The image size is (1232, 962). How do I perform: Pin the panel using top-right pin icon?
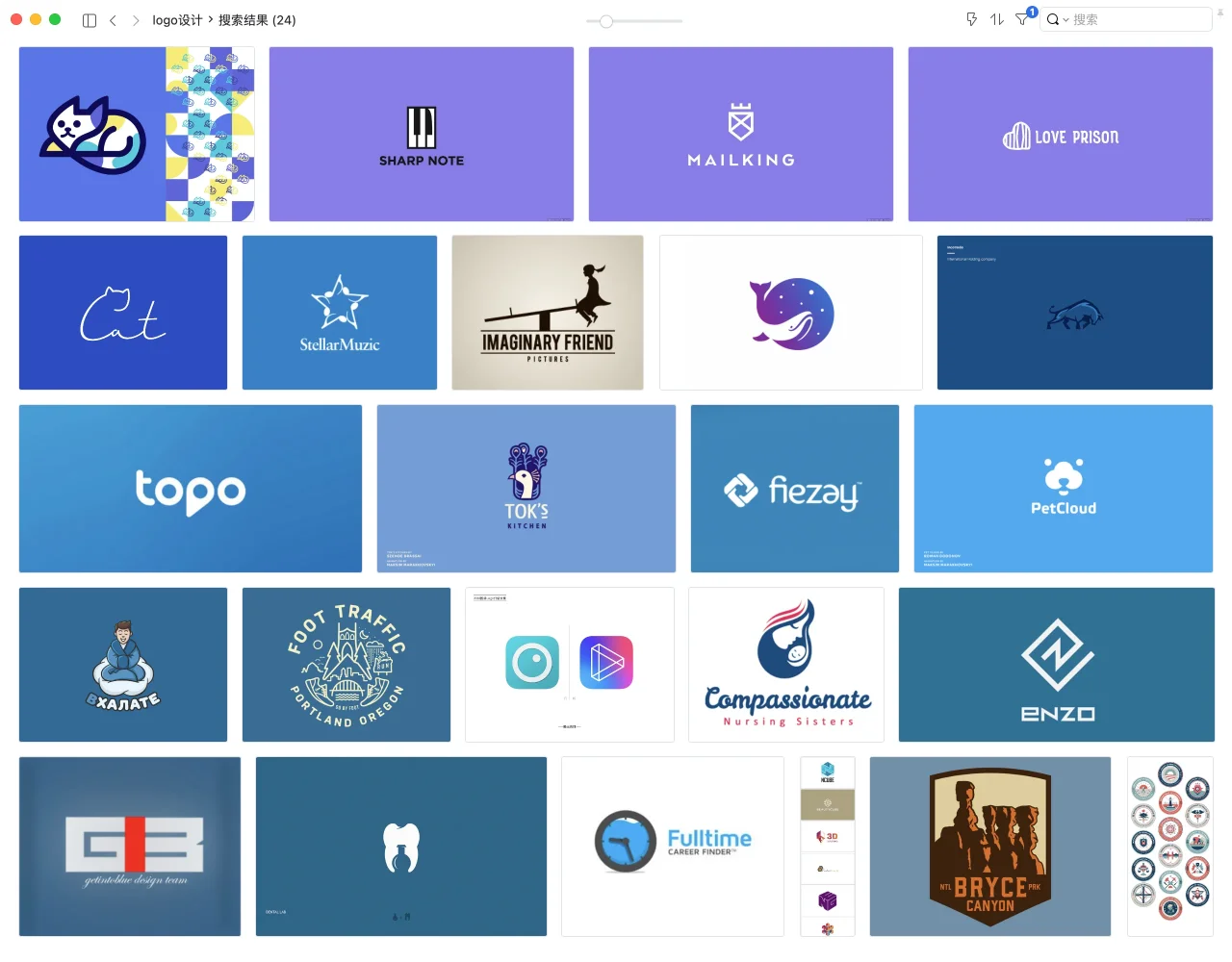tap(1221, 13)
